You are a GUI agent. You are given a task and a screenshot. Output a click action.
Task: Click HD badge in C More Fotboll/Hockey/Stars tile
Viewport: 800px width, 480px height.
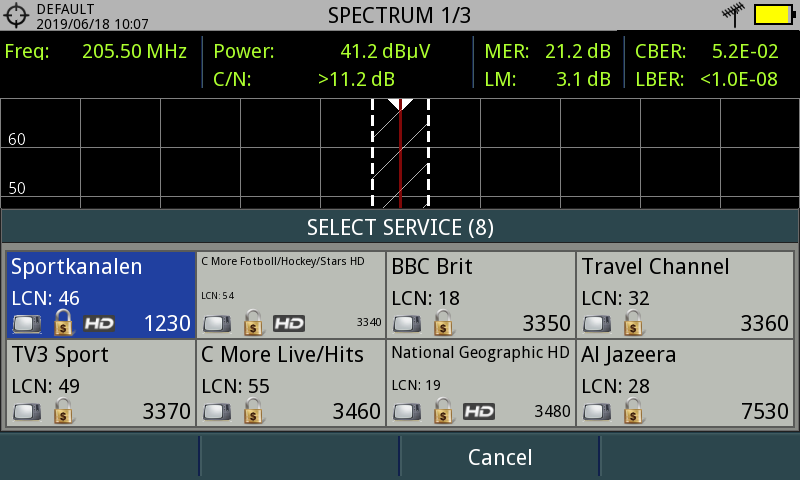coord(289,323)
